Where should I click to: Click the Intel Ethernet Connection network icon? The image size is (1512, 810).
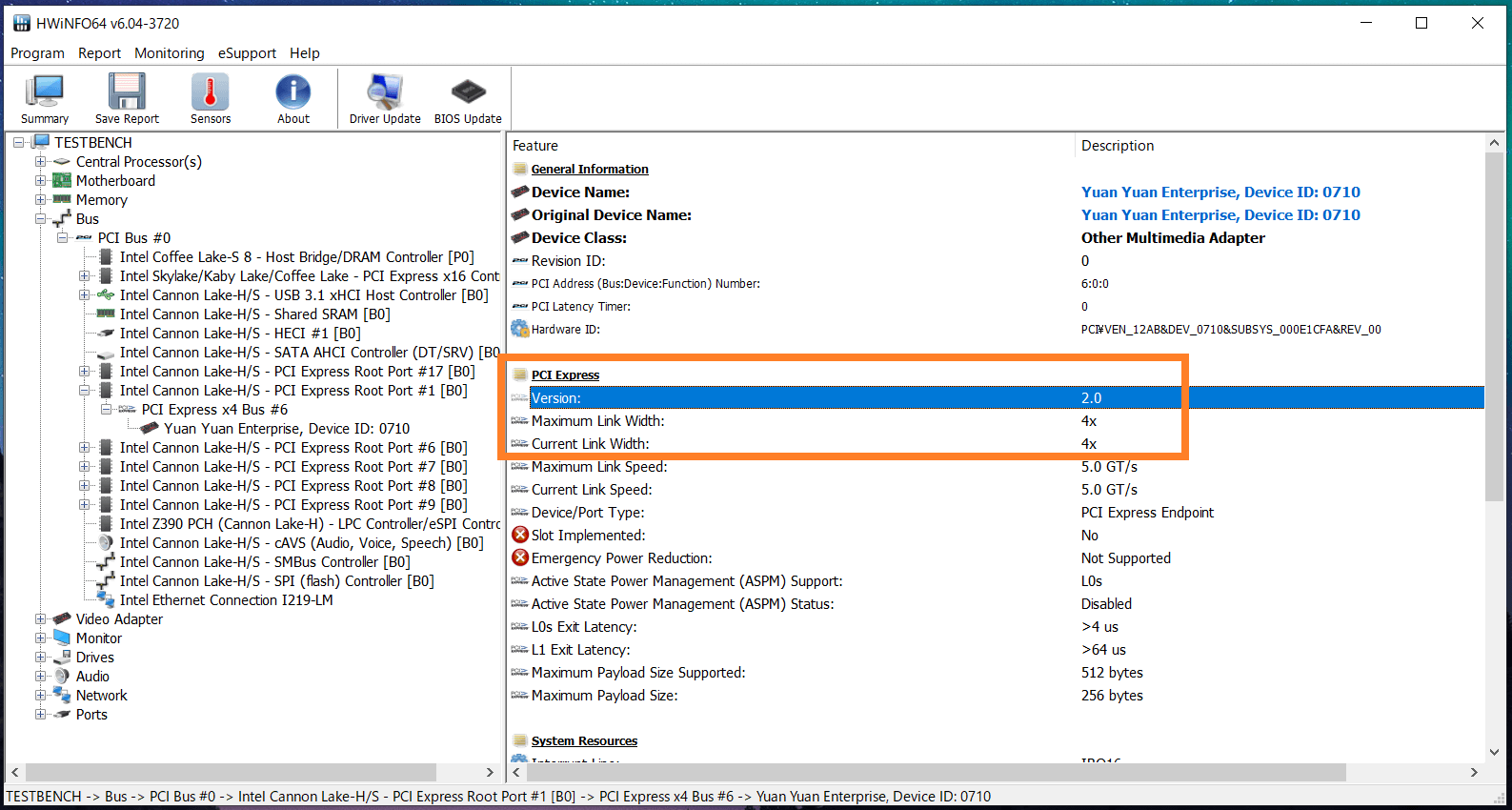(106, 599)
